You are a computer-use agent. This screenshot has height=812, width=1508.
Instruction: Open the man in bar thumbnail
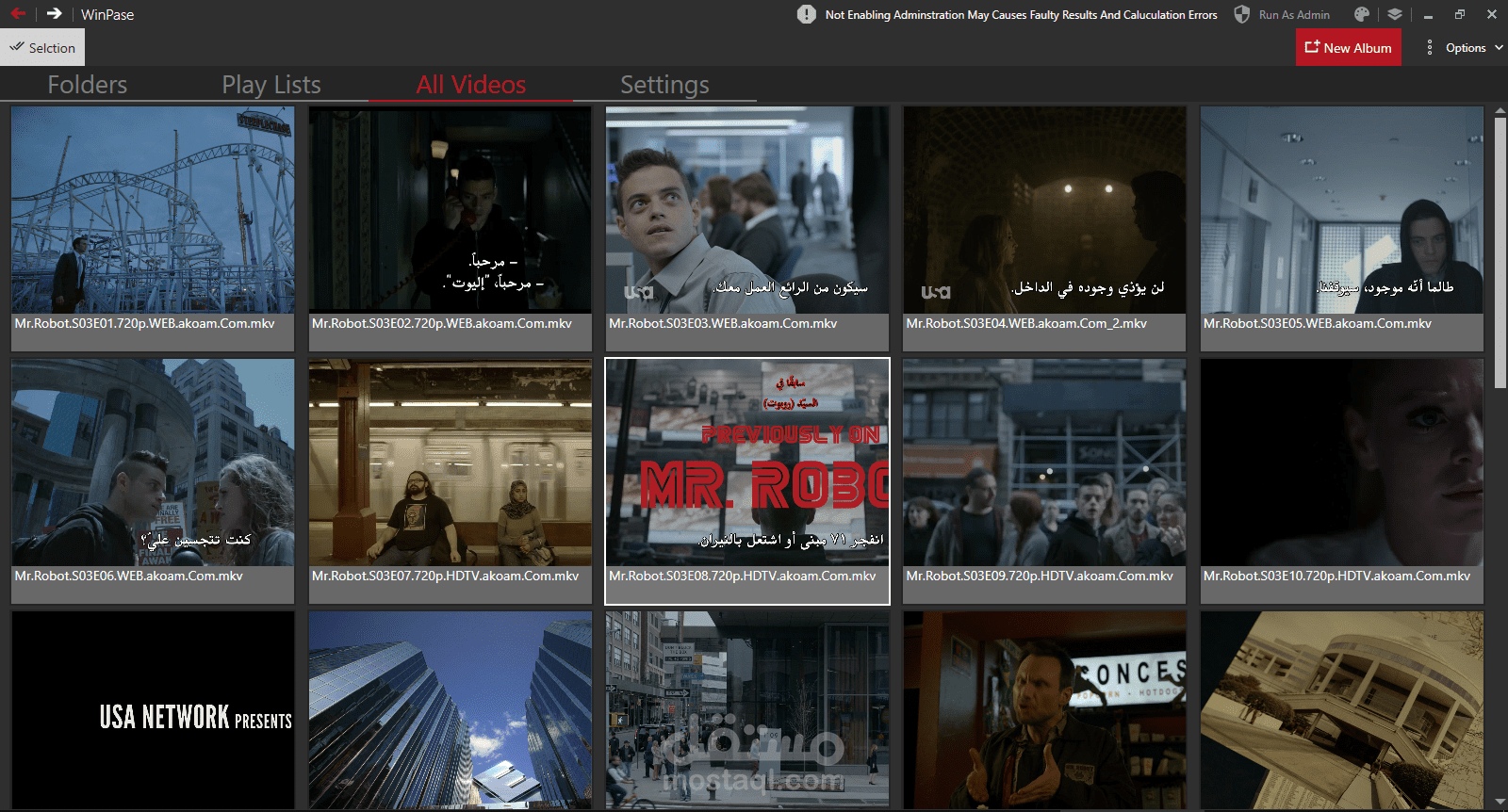tap(1044, 710)
